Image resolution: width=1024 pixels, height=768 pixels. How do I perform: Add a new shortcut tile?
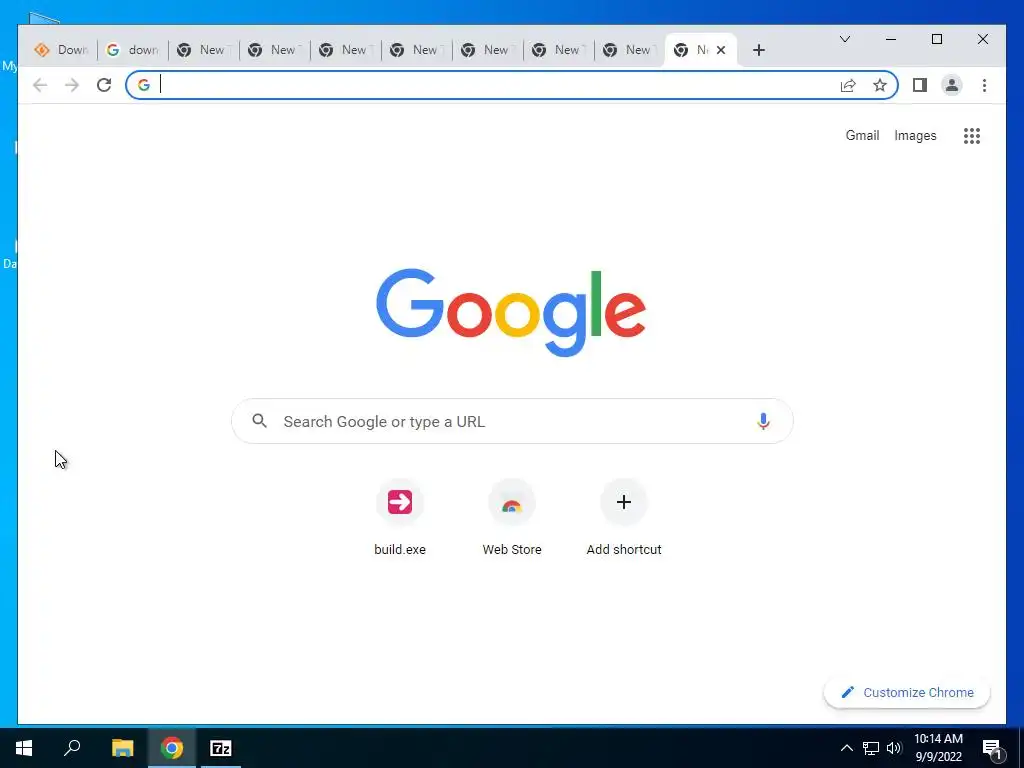coord(624,519)
